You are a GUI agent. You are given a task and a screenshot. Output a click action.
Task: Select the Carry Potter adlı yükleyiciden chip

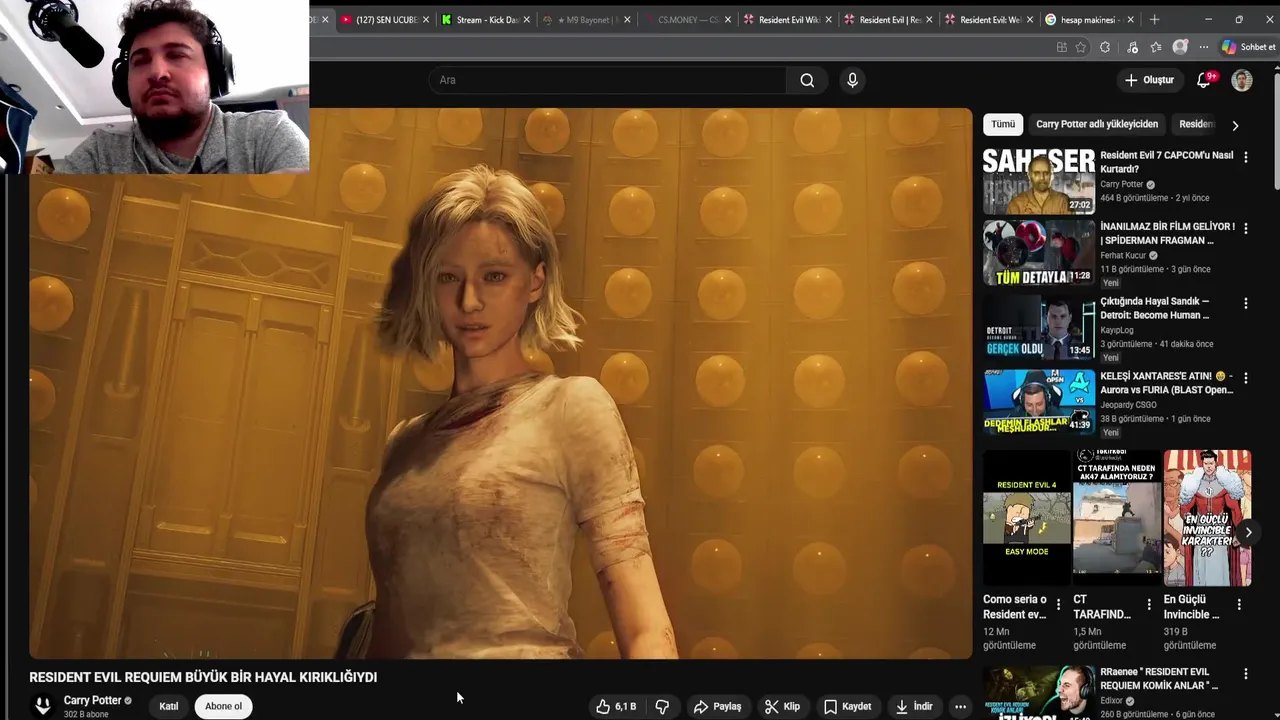point(1097,124)
